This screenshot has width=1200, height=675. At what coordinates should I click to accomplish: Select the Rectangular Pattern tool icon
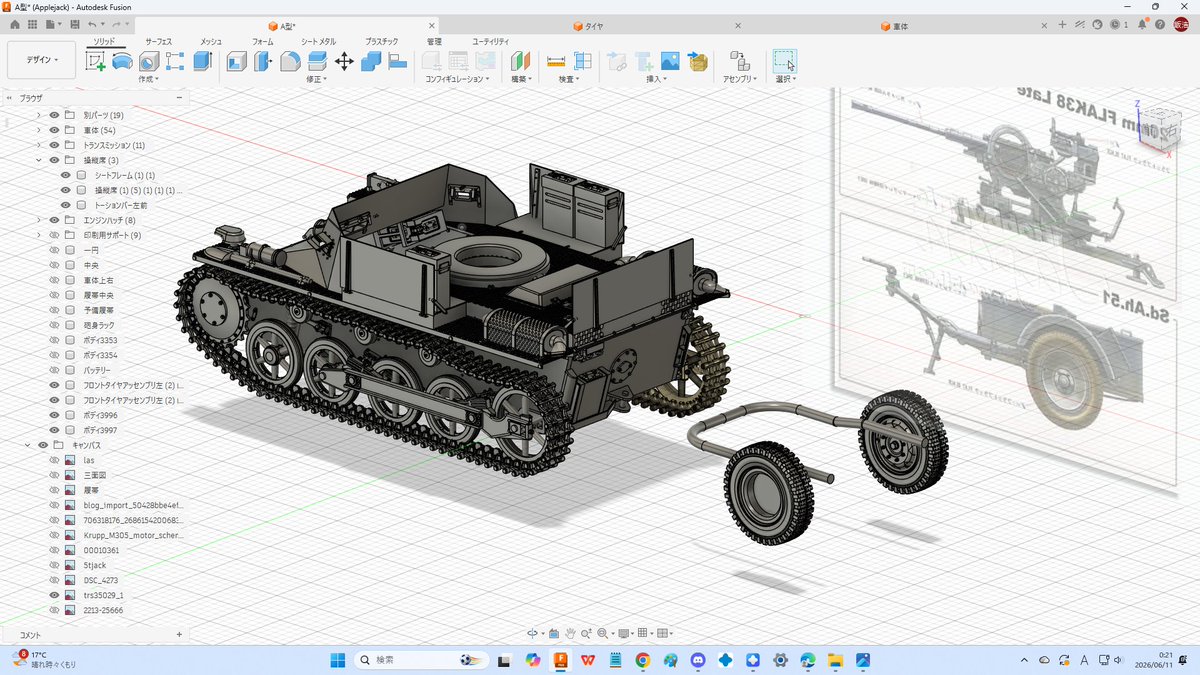click(x=175, y=61)
